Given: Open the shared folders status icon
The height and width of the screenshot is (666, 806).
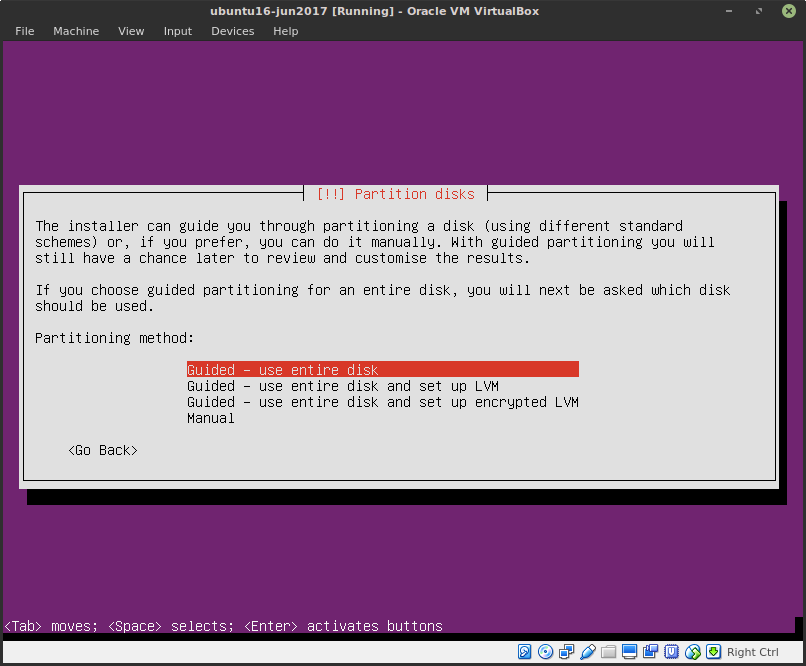Looking at the screenshot, I should point(607,651).
